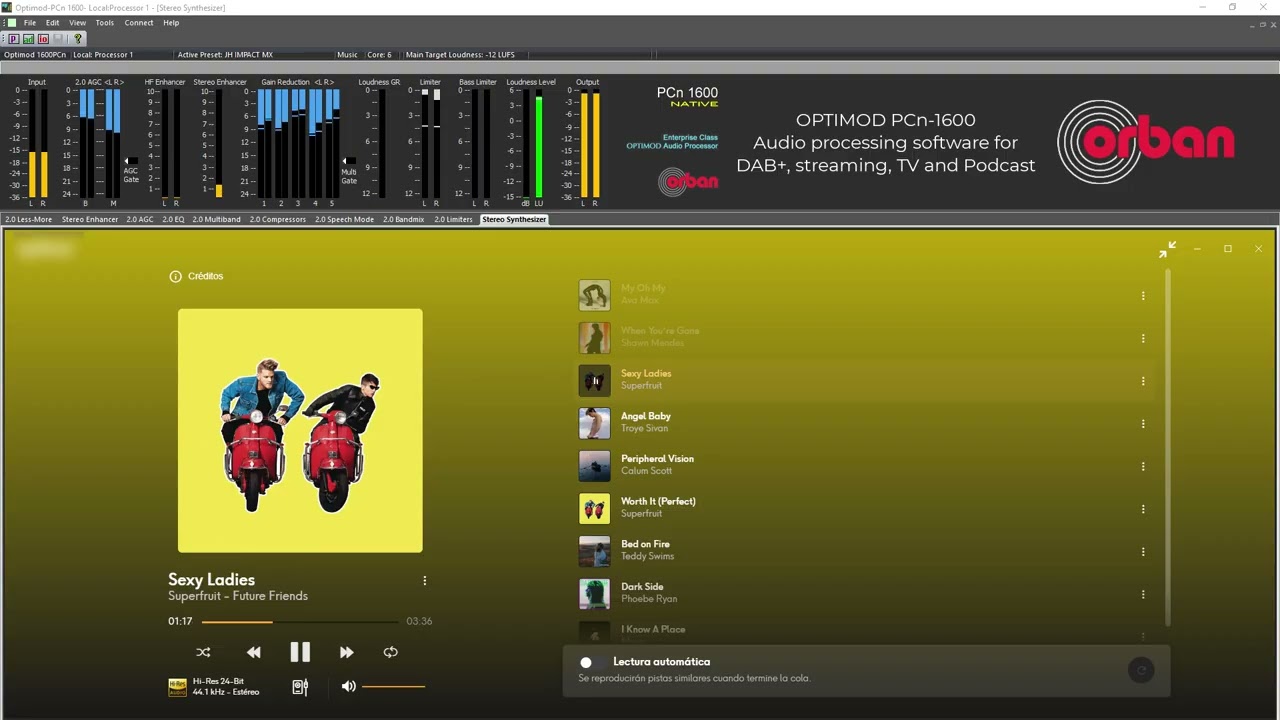Click the green meters toolbar icon
Viewport: 1280px width, 720px height.
point(29,39)
